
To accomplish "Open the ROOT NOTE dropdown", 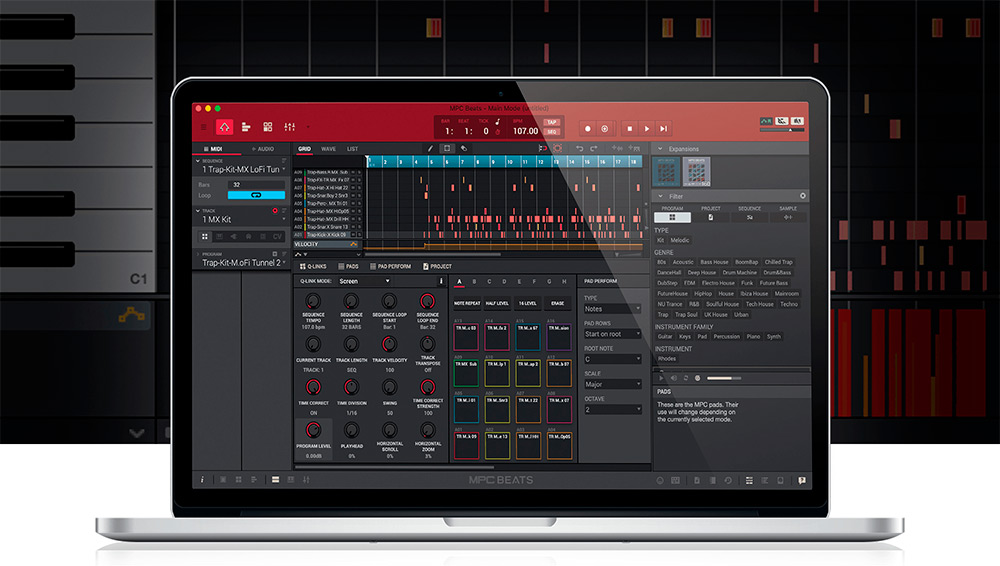I will tap(612, 359).
